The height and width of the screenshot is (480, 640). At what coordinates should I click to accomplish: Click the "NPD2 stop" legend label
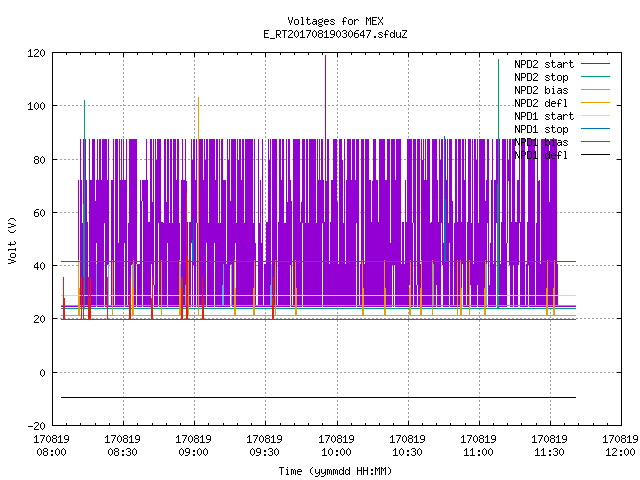coord(541,77)
